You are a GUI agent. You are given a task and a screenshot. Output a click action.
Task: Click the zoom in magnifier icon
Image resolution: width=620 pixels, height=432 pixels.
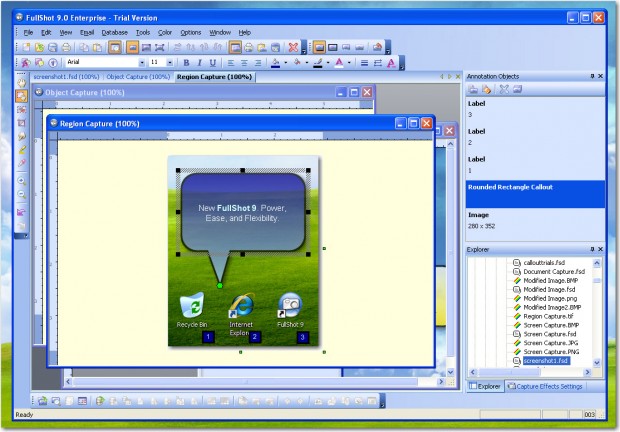click(22, 181)
